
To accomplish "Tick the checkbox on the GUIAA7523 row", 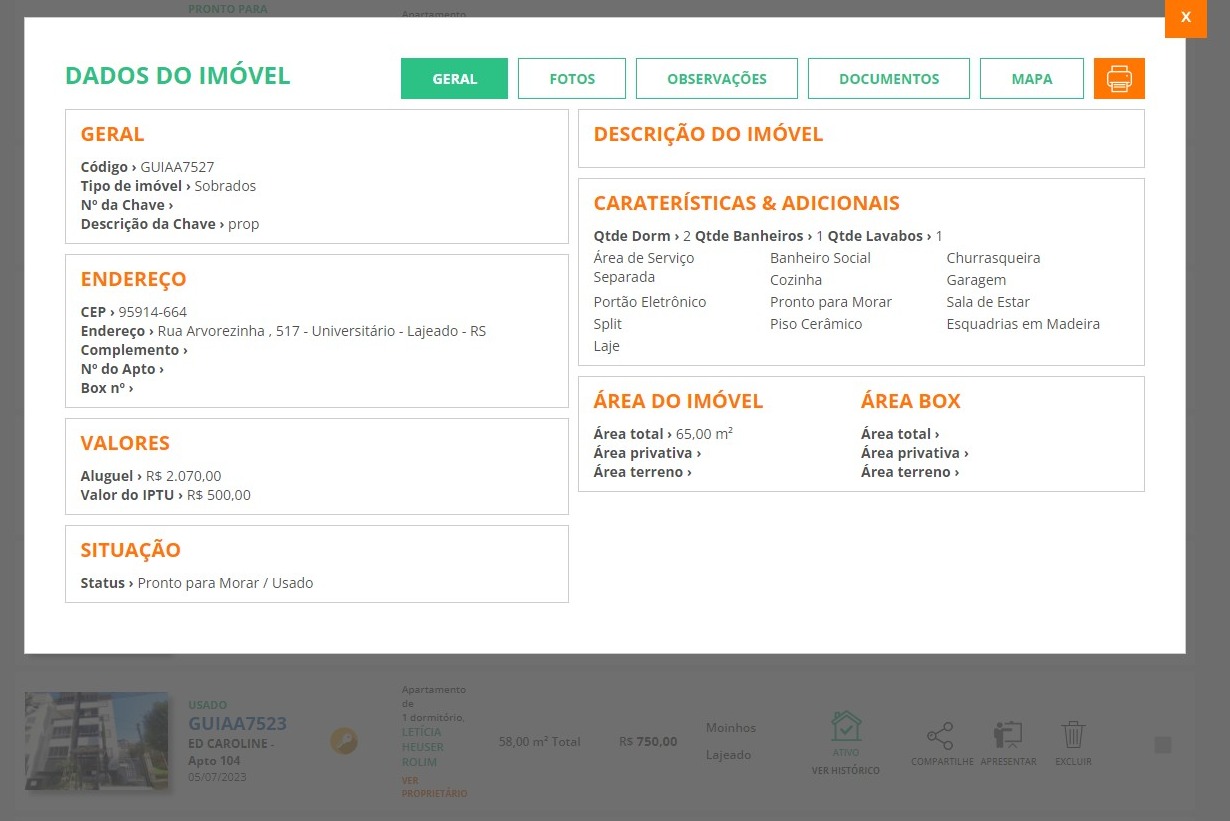I will pyautogui.click(x=1162, y=745).
